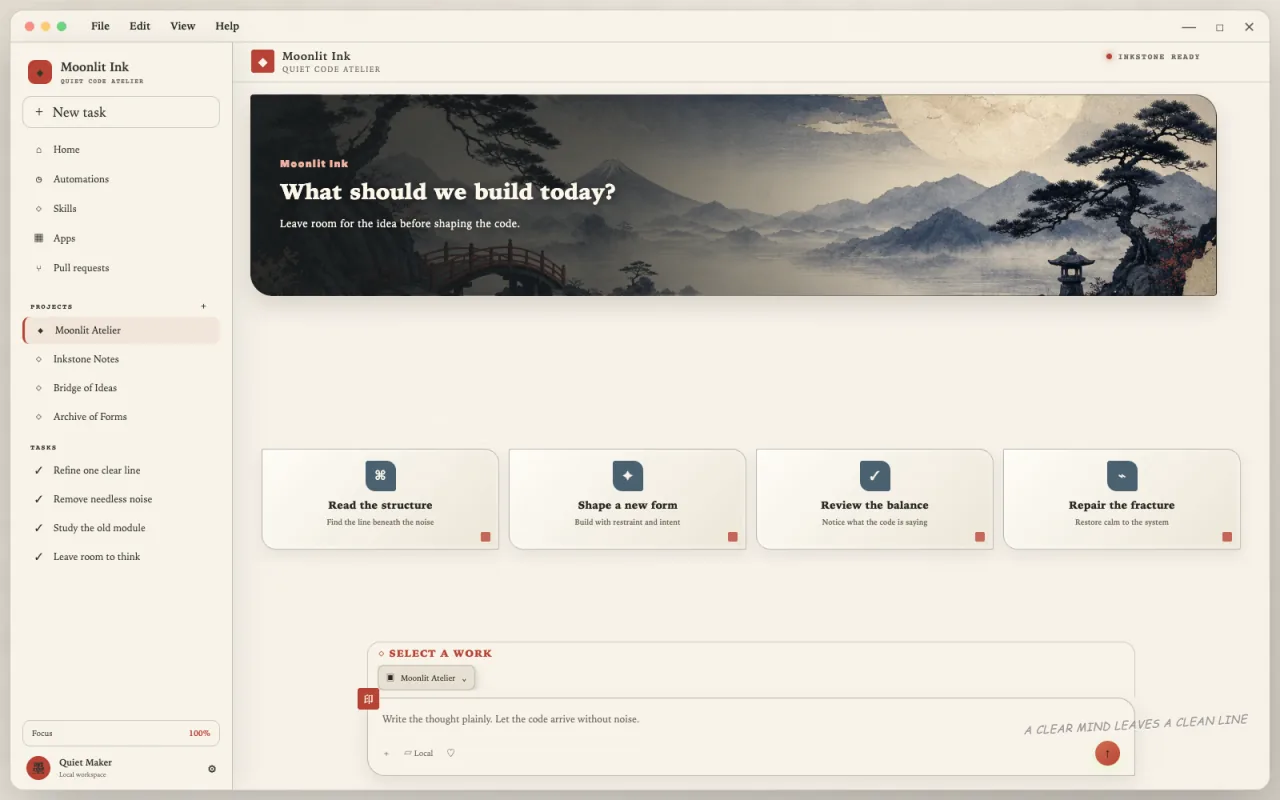Image resolution: width=1280 pixels, height=800 pixels.
Task: Add a project with the plus icon
Action: [x=204, y=306]
